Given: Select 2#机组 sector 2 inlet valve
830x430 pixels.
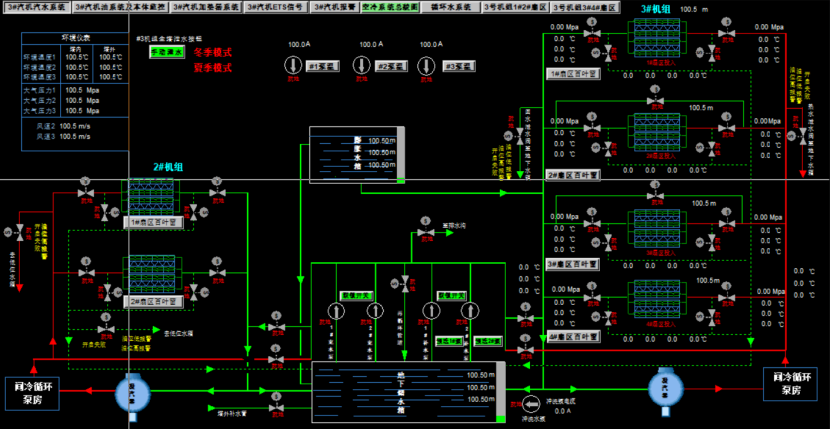Looking at the screenshot, I should point(85,272).
